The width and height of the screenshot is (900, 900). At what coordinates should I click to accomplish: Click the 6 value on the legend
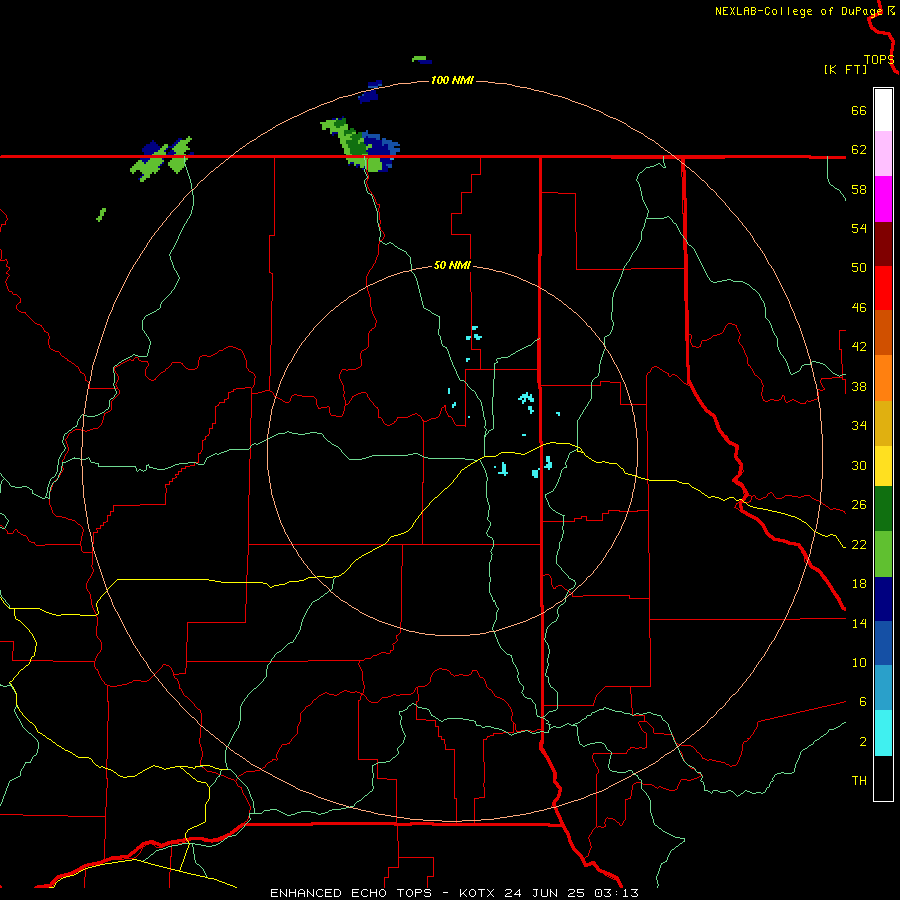pyautogui.click(x=863, y=701)
